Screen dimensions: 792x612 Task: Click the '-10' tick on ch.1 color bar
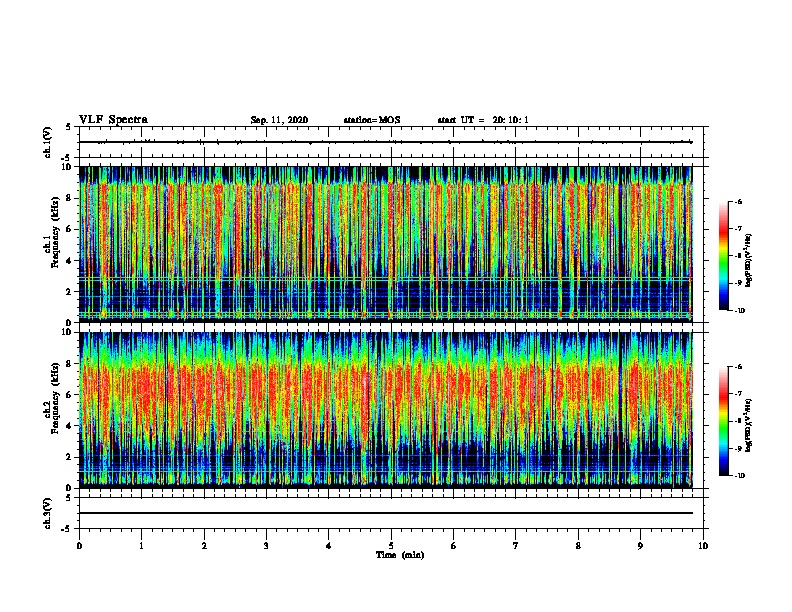[739, 311]
